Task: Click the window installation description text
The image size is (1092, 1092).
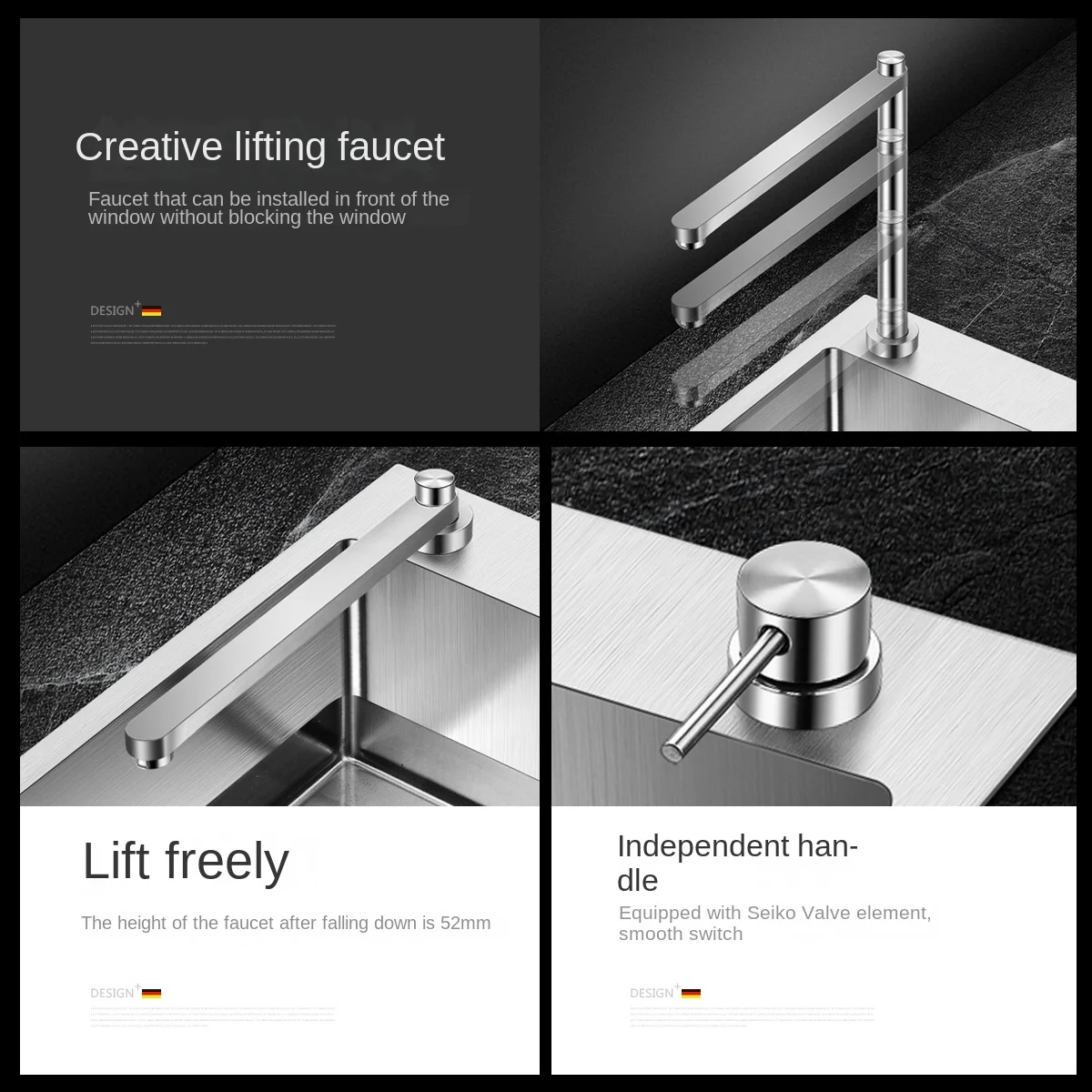Action: pyautogui.click(x=268, y=208)
